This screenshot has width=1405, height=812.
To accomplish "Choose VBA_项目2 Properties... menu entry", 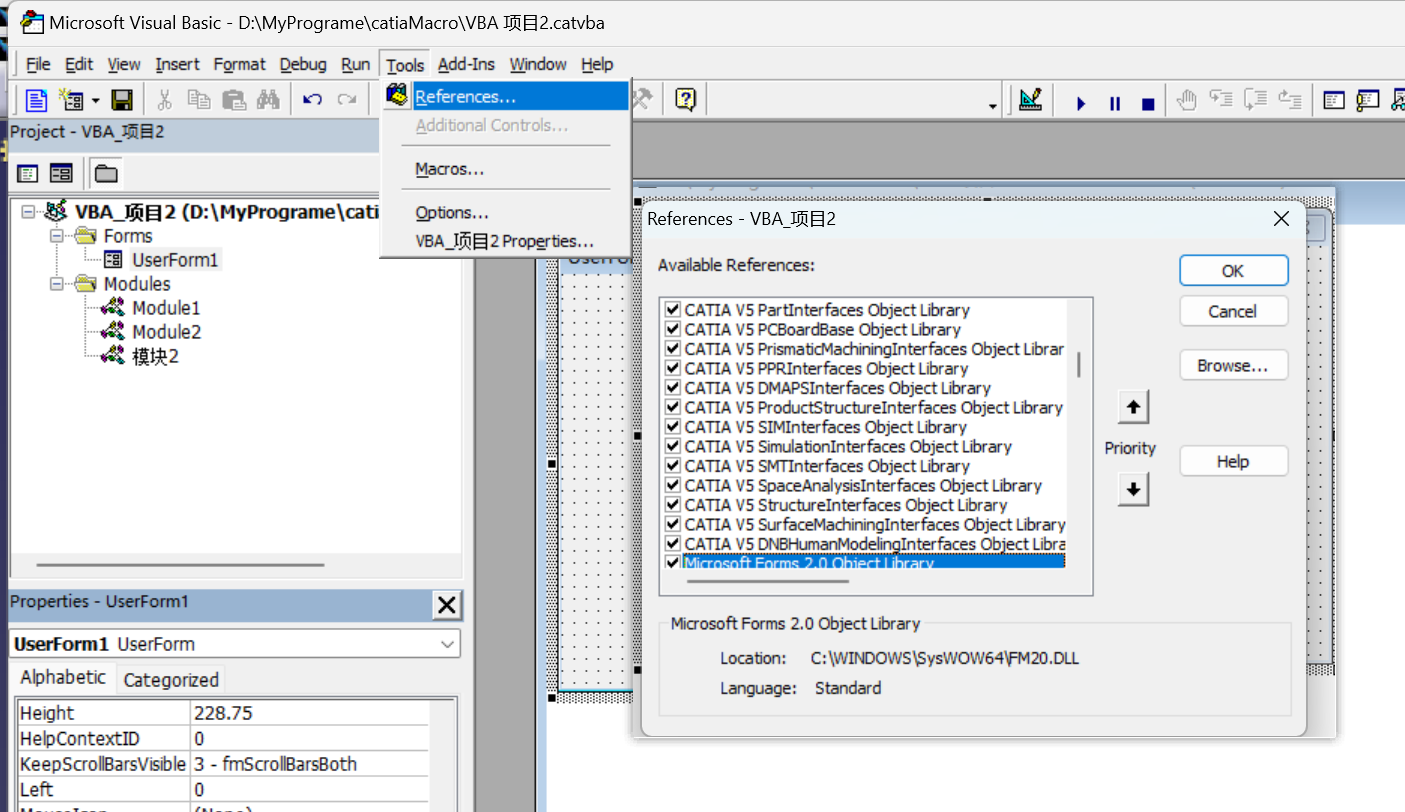I will (506, 241).
